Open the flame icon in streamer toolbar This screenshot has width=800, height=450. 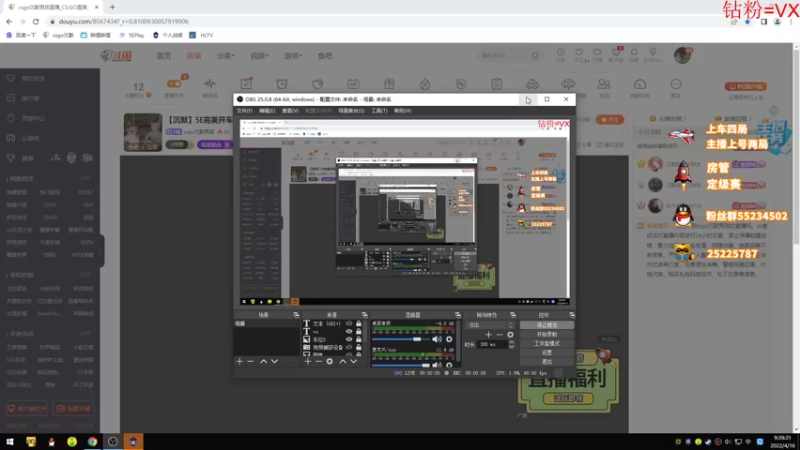click(425, 84)
